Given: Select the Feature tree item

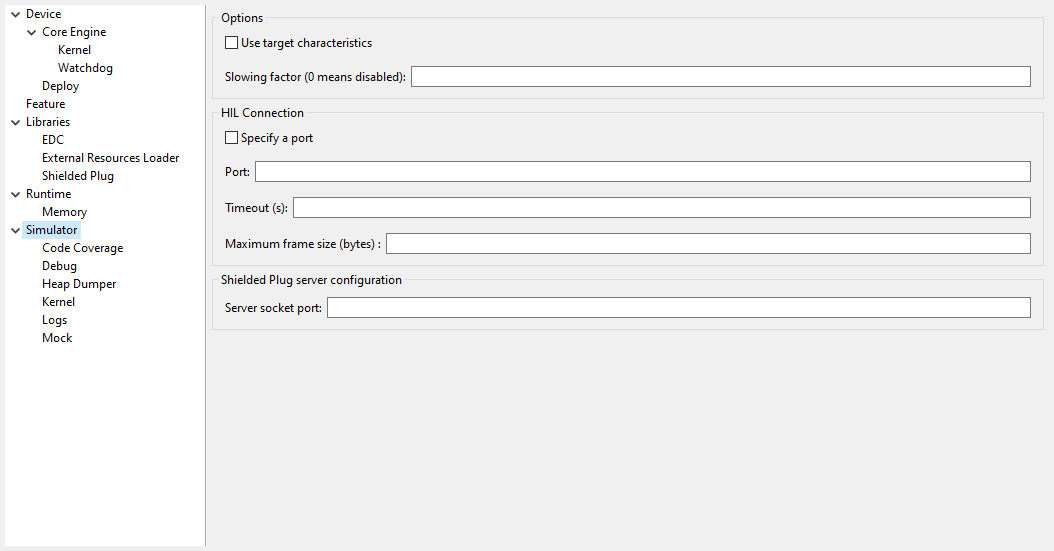Looking at the screenshot, I should click(x=45, y=104).
